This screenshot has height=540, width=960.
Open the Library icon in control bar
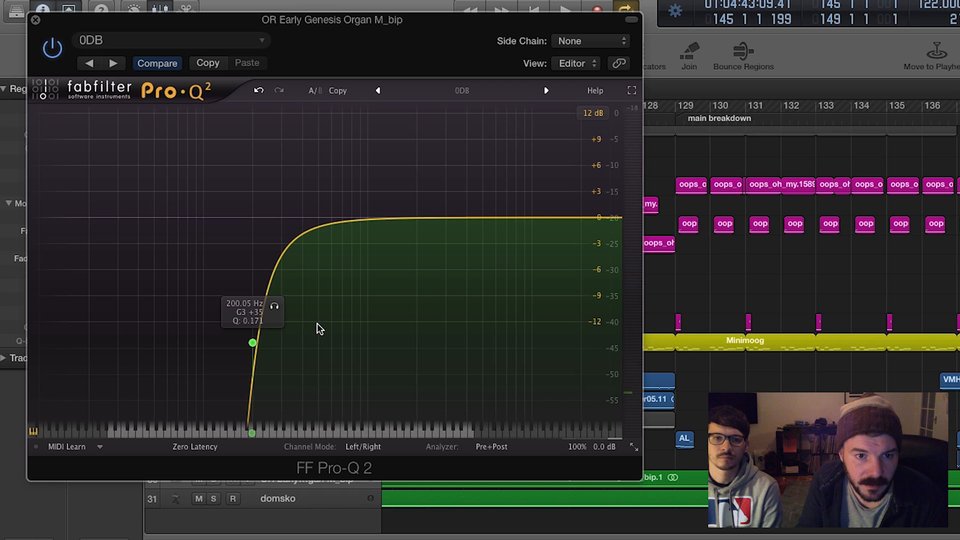point(17,10)
